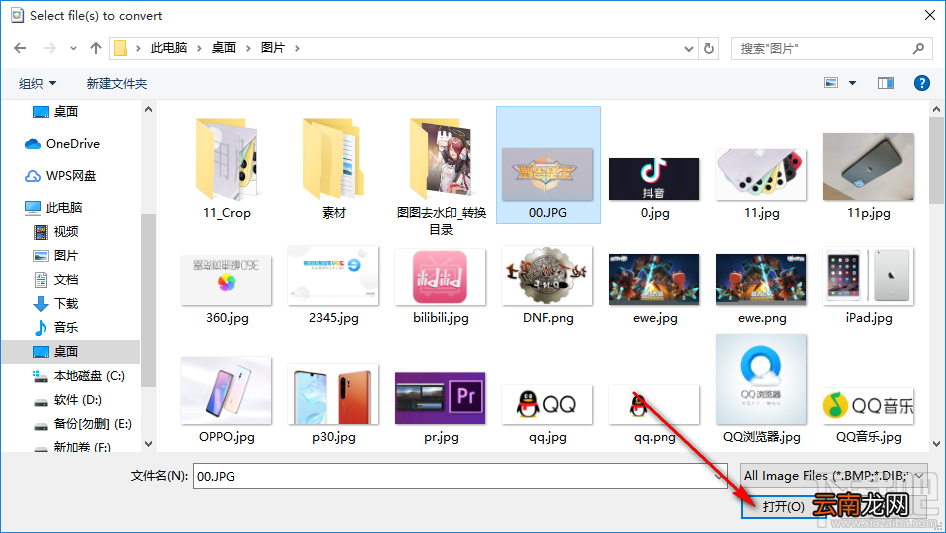
Task: Select 备份[勿删] (E:) drive
Action: [x=82, y=424]
